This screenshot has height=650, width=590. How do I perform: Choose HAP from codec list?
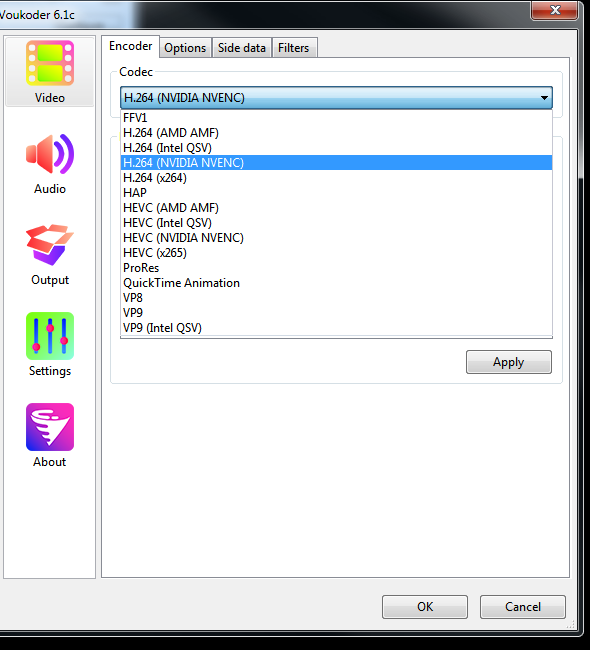coord(336,193)
